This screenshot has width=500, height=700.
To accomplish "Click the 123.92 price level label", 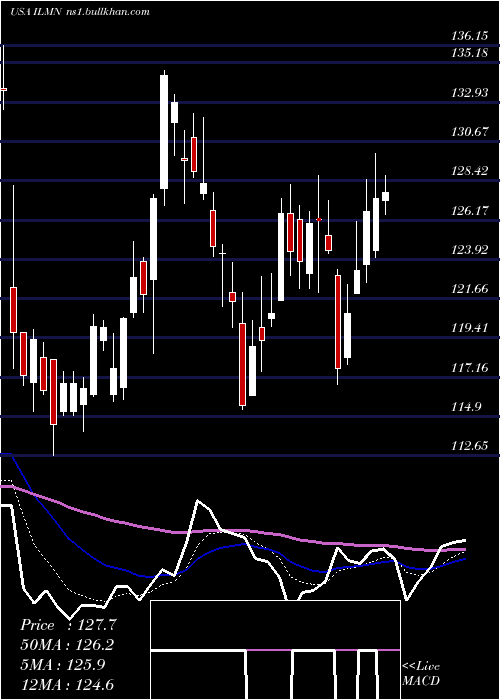I will click(470, 250).
